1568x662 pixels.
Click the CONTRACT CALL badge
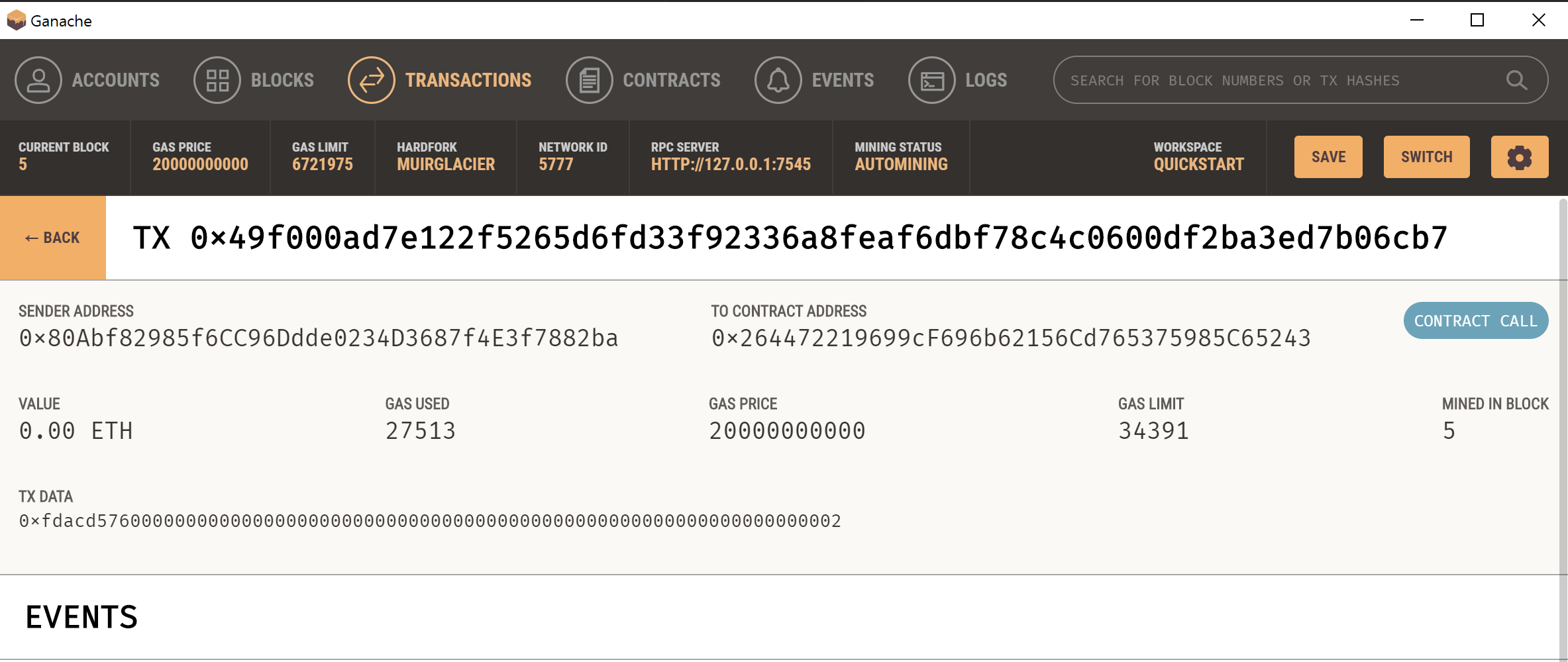pos(1476,320)
